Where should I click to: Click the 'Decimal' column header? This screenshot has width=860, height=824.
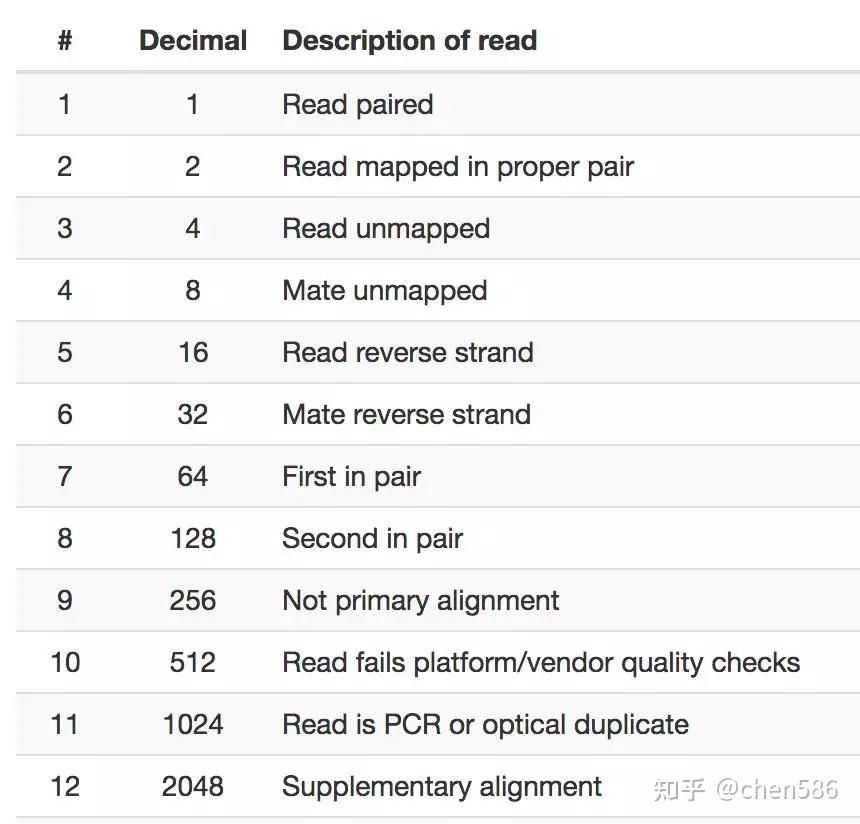click(x=193, y=41)
